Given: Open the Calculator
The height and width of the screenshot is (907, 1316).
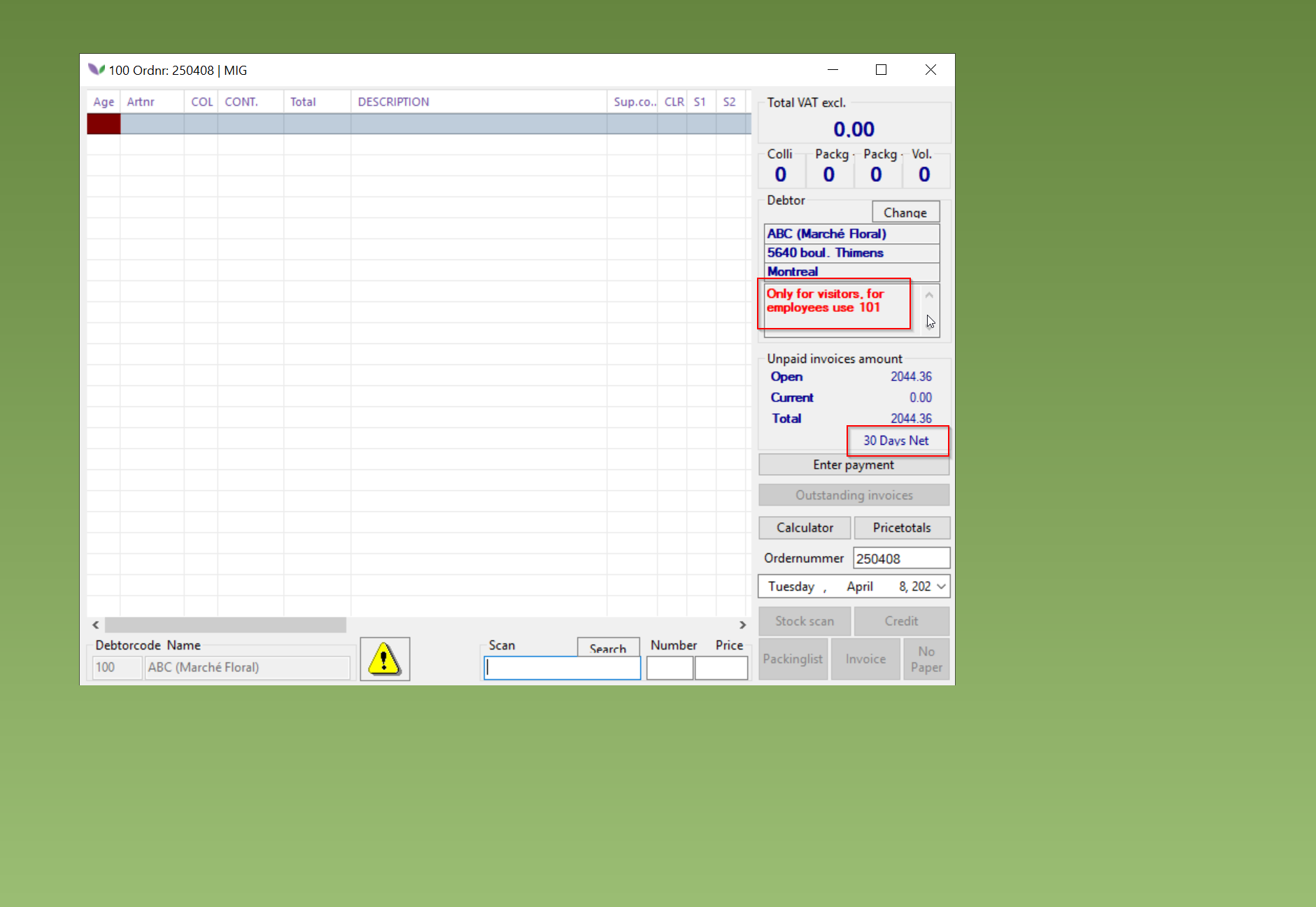Looking at the screenshot, I should (x=804, y=528).
